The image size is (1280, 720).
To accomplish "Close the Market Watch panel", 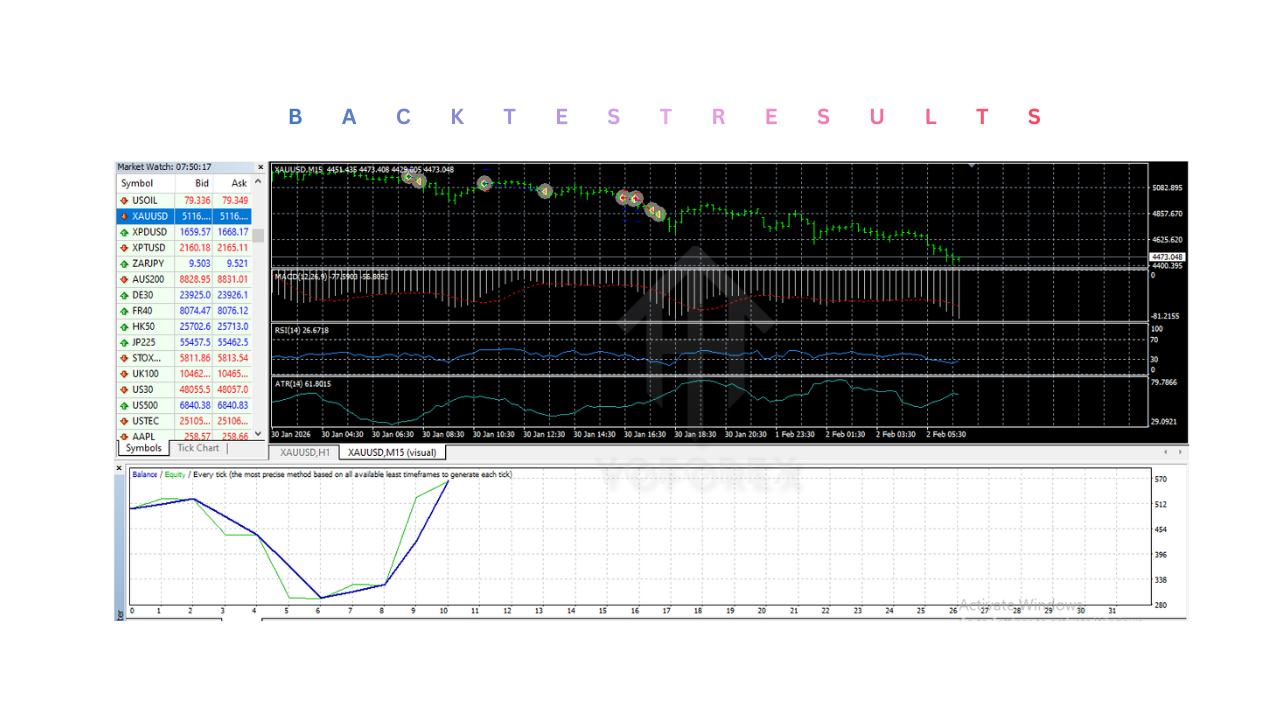I will [260, 166].
